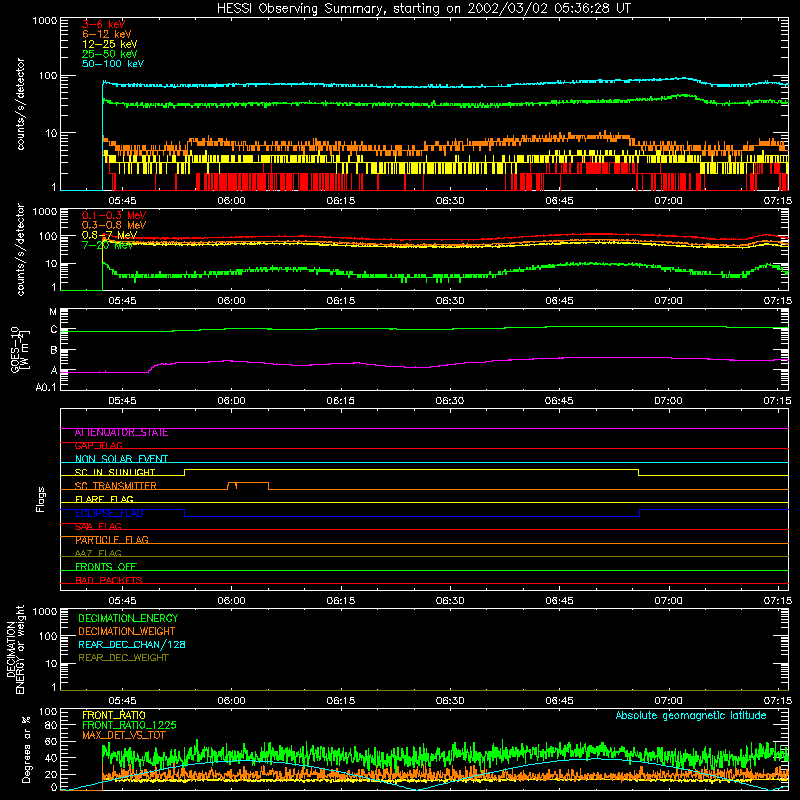The width and height of the screenshot is (800, 800).
Task: Click the GAP_FLAG label
Action: (98, 446)
